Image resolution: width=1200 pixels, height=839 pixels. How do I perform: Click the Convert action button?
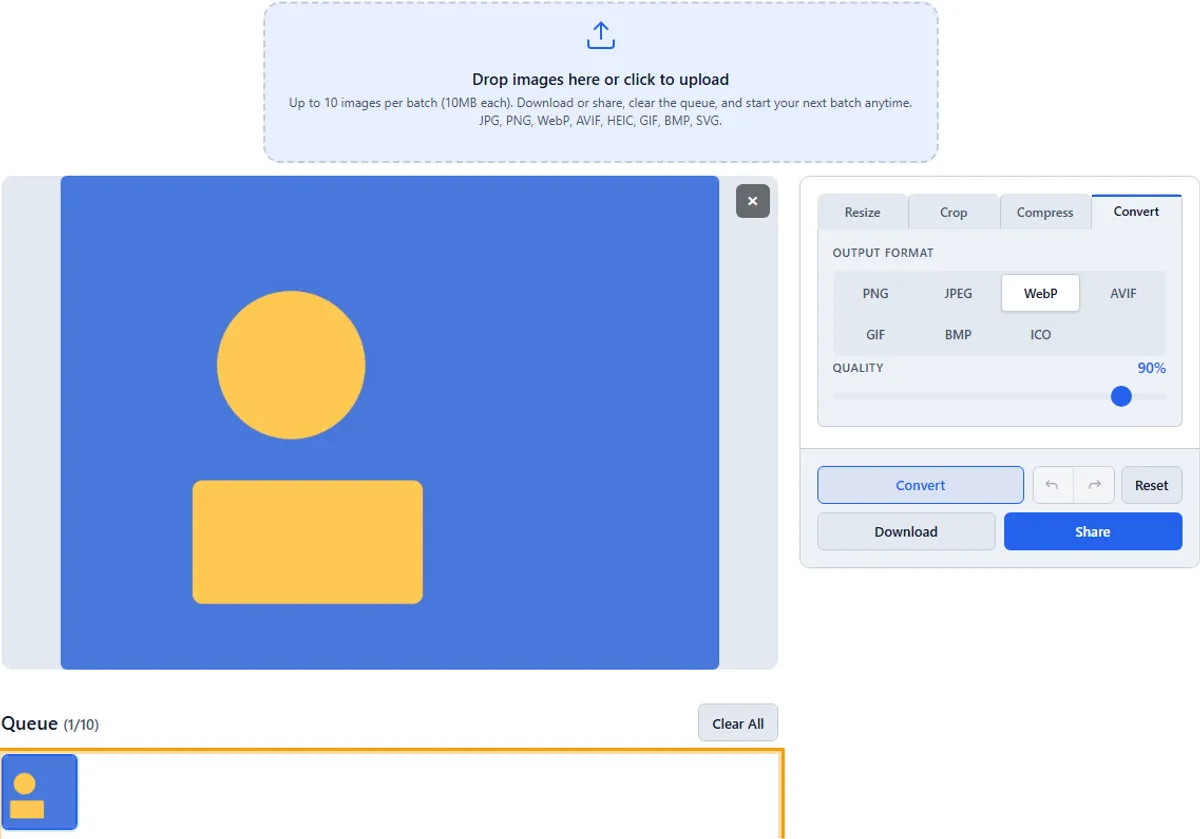tap(920, 485)
